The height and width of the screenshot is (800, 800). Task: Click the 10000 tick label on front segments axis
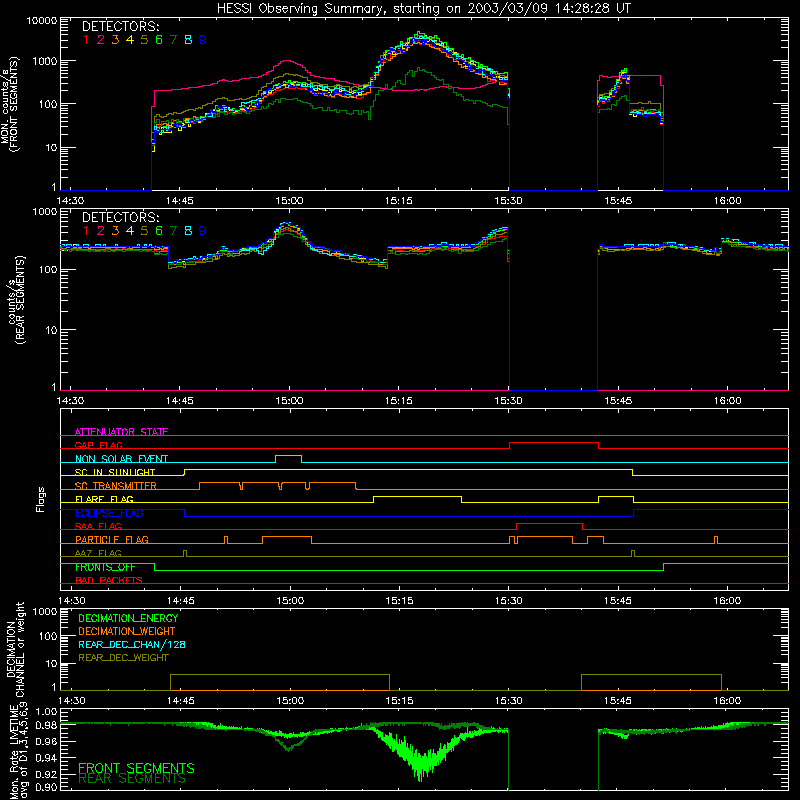pyautogui.click(x=42, y=21)
